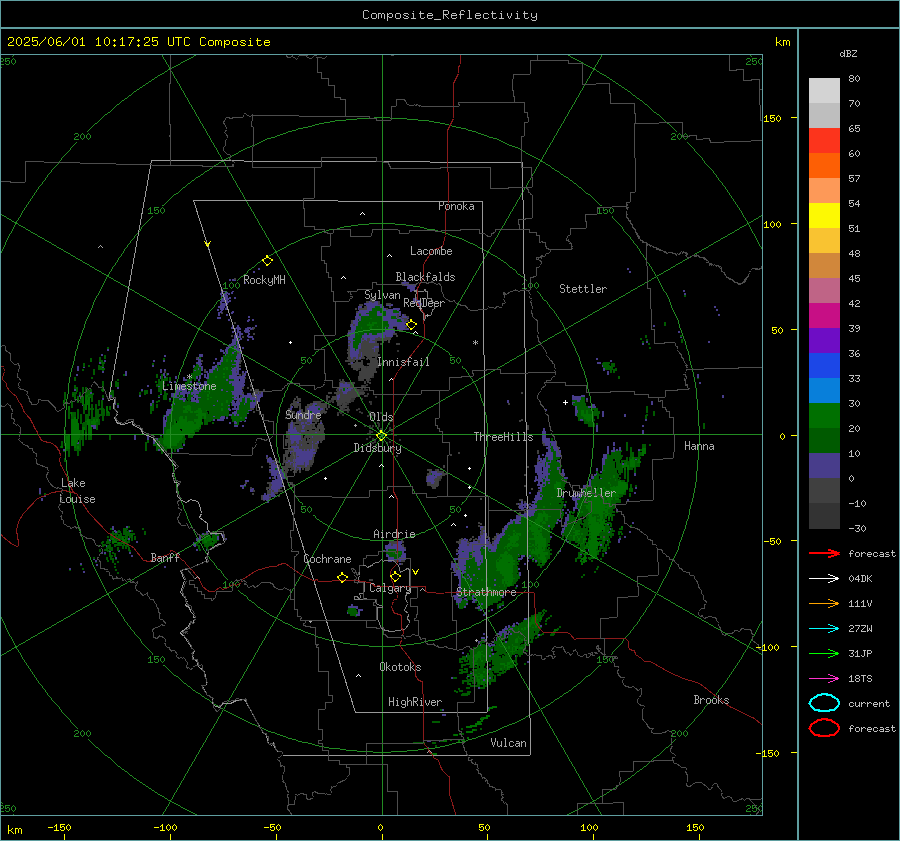Select the 70-80 dBZ light grey swatch
Viewport: 900px width, 841px height.
point(824,91)
